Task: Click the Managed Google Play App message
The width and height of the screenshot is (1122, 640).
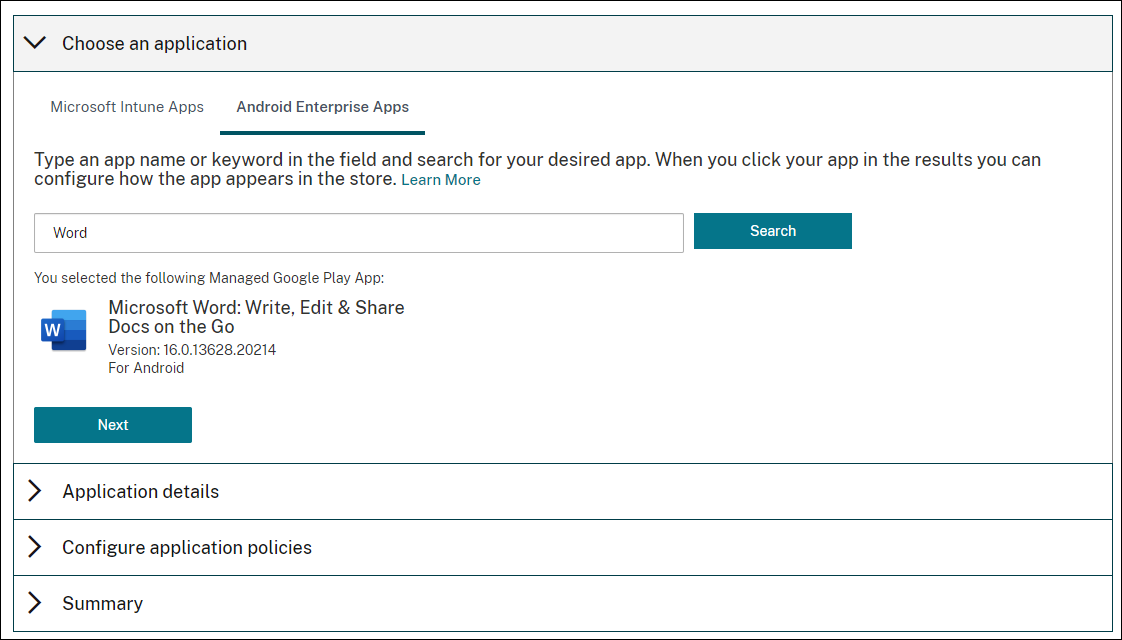Action: pos(209,278)
